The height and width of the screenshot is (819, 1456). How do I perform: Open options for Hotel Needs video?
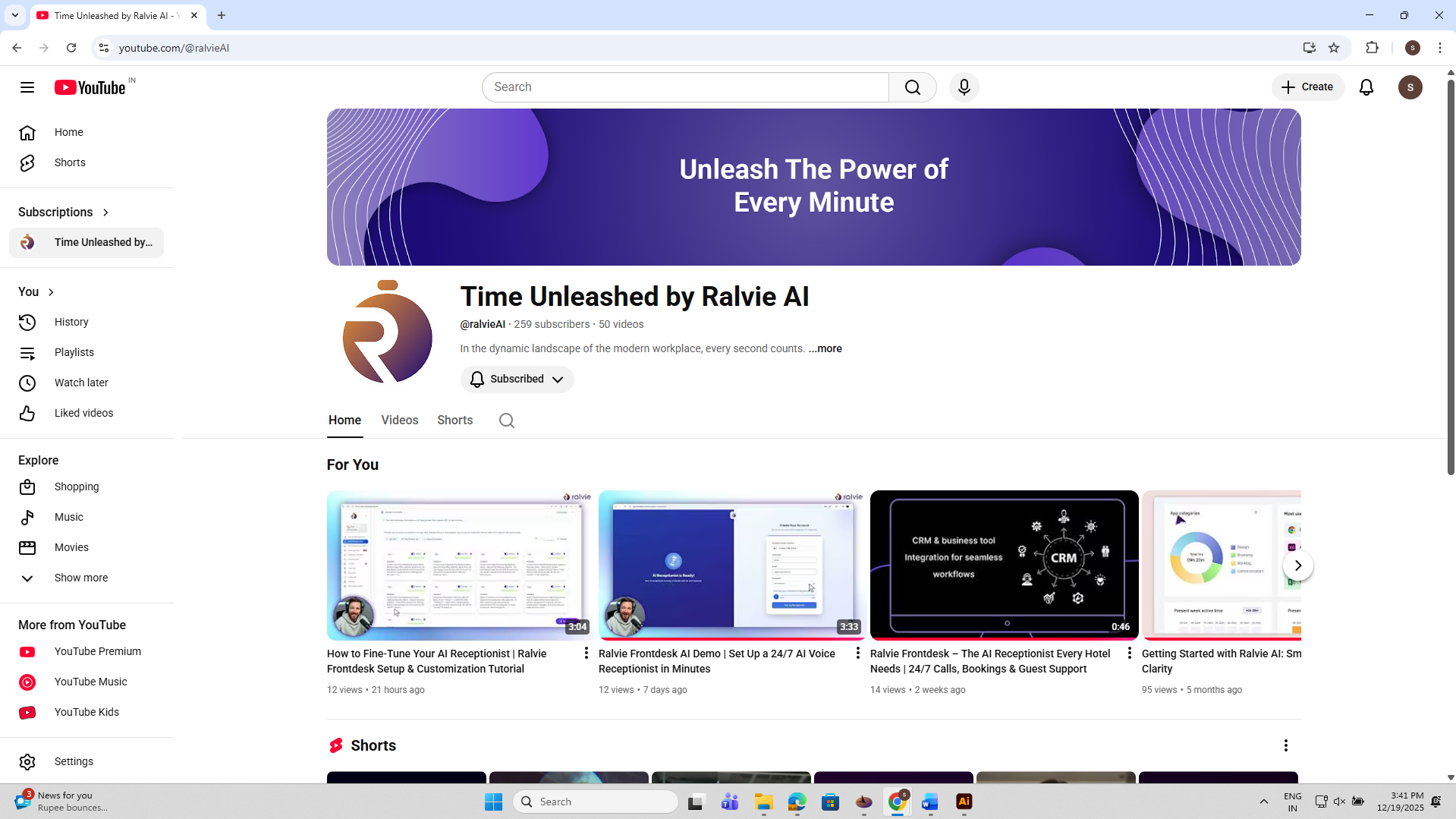[x=1129, y=653]
